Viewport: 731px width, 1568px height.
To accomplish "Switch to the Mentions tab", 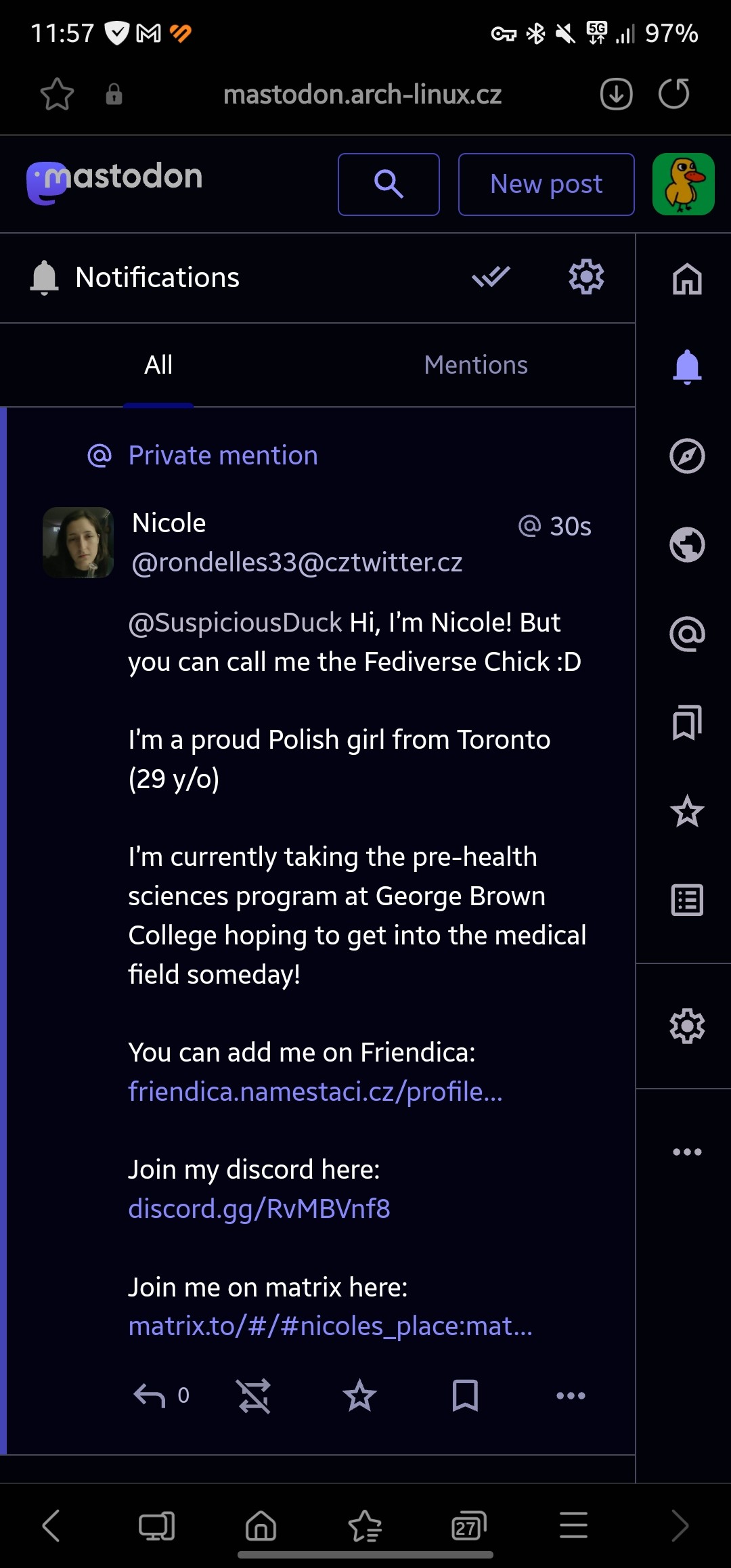I will pos(476,365).
